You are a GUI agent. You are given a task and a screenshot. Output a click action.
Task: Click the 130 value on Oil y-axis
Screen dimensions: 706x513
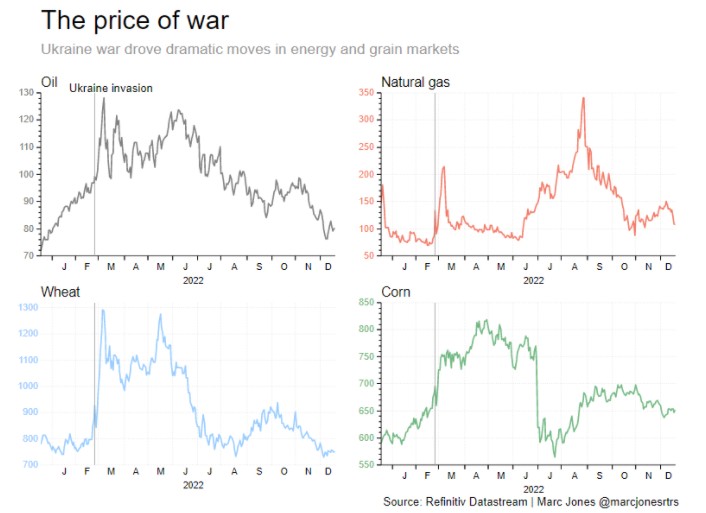[26, 92]
